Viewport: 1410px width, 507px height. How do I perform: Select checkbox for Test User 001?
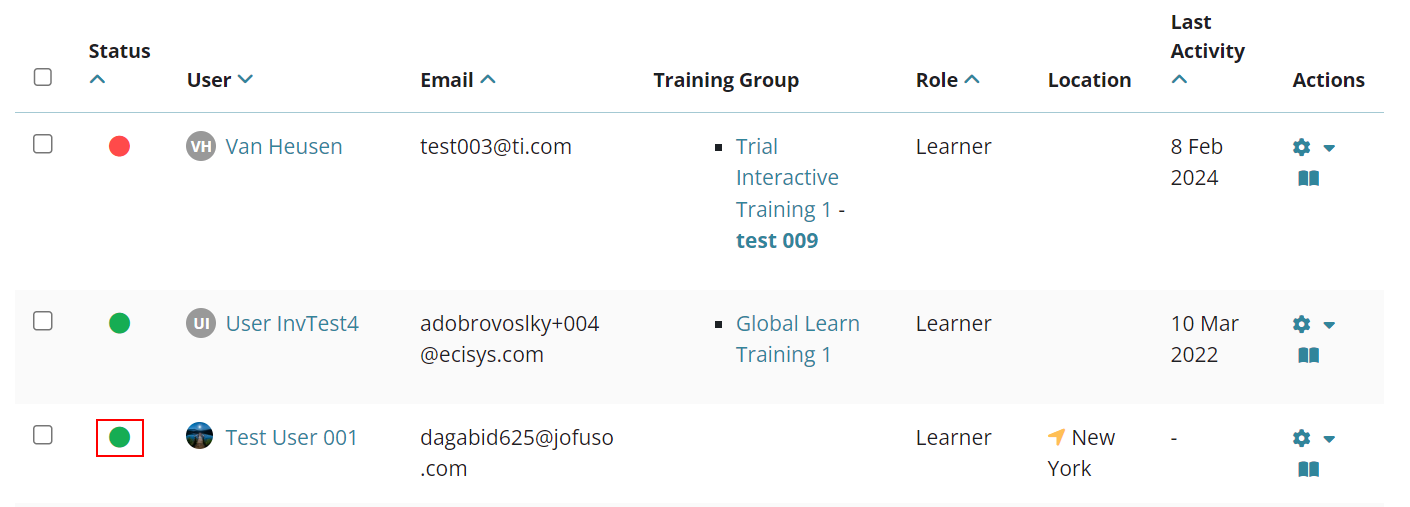click(43, 435)
